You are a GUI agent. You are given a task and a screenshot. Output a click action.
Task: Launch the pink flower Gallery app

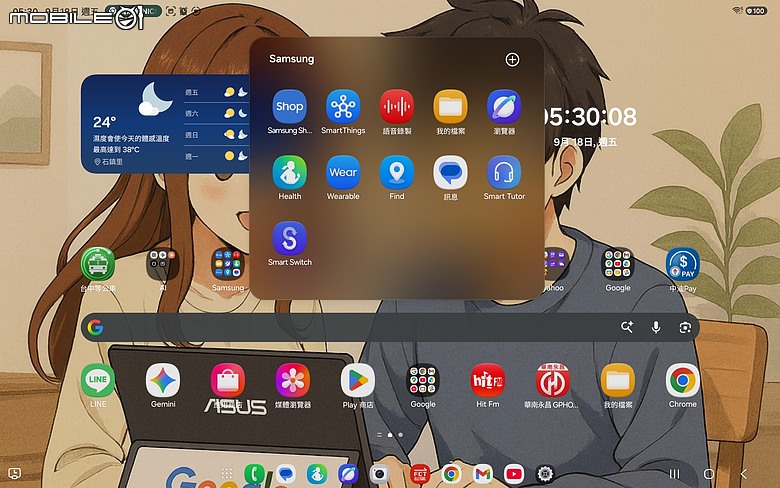coord(293,380)
